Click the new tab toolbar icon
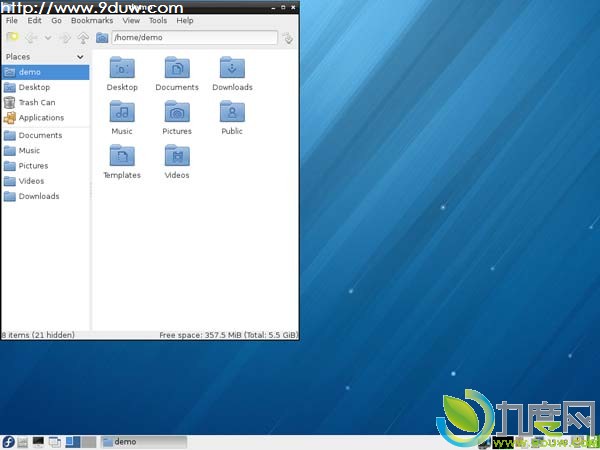600x450 pixels. 12,38
